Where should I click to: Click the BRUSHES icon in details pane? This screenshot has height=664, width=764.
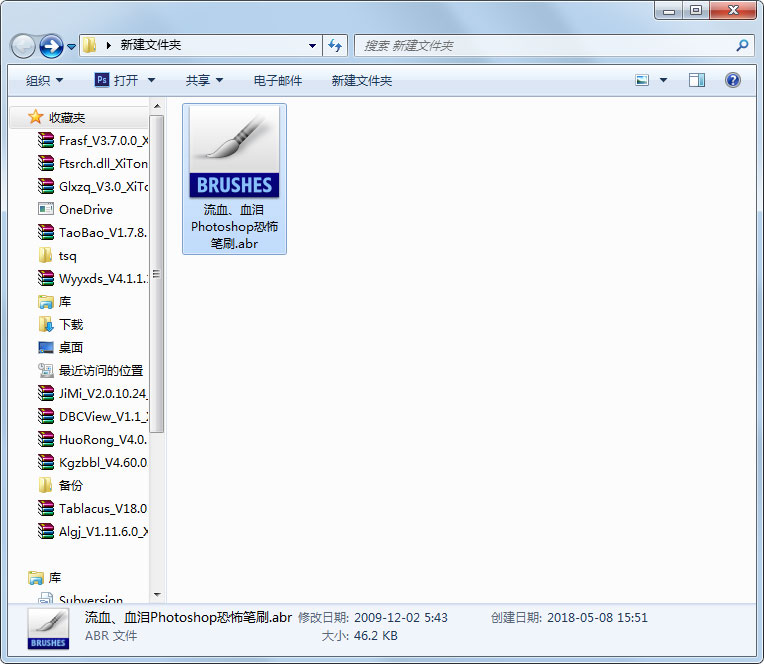coord(48,629)
